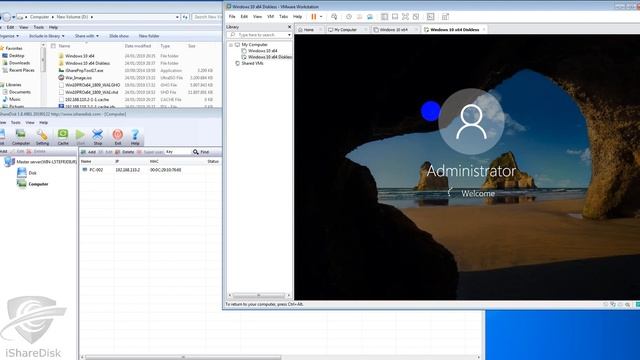This screenshot has width=640, height=360.
Task: Sort Explorer files by Date modified column
Action: [x=138, y=46]
